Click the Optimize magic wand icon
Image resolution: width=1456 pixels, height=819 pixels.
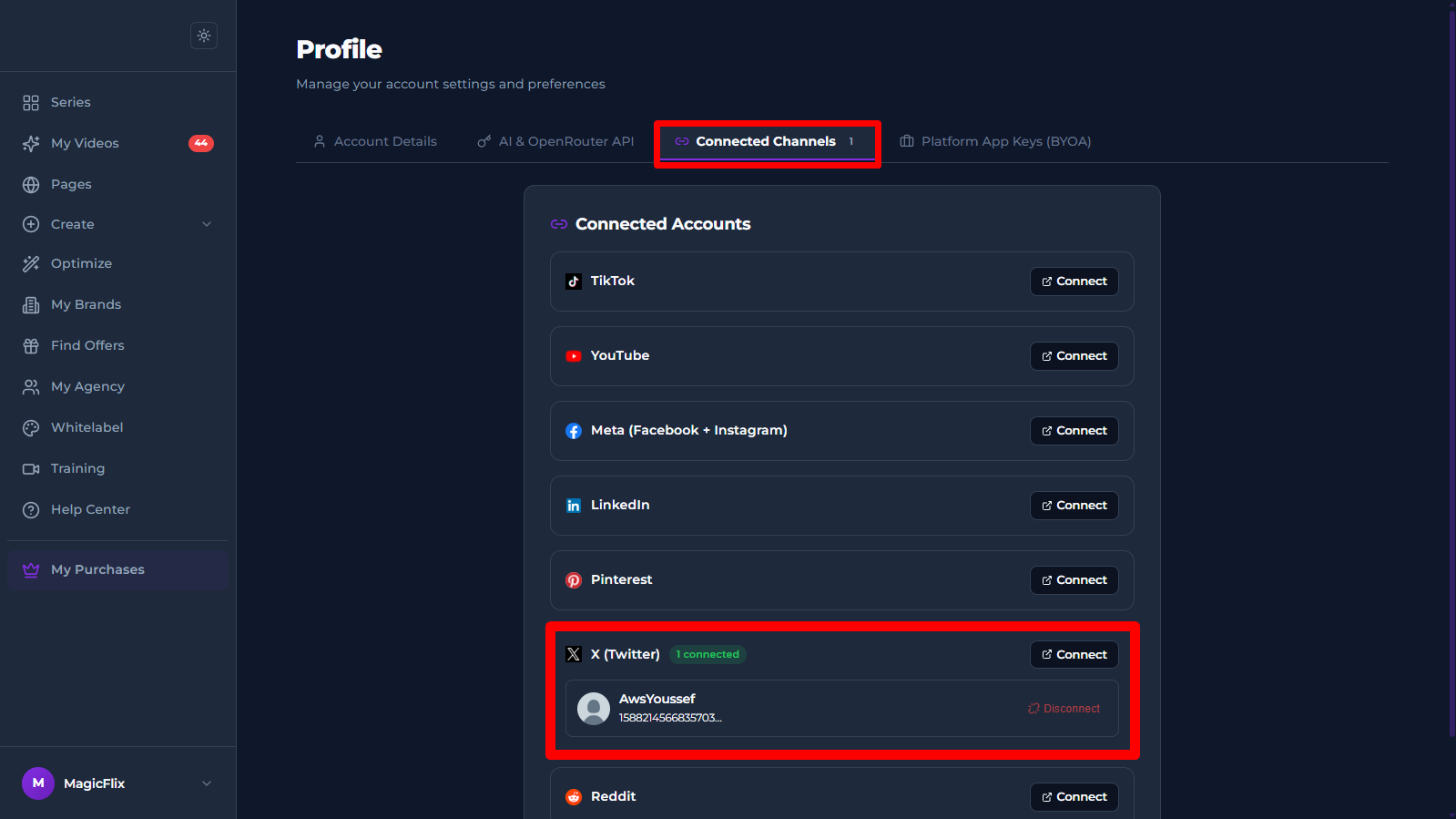pyautogui.click(x=31, y=264)
